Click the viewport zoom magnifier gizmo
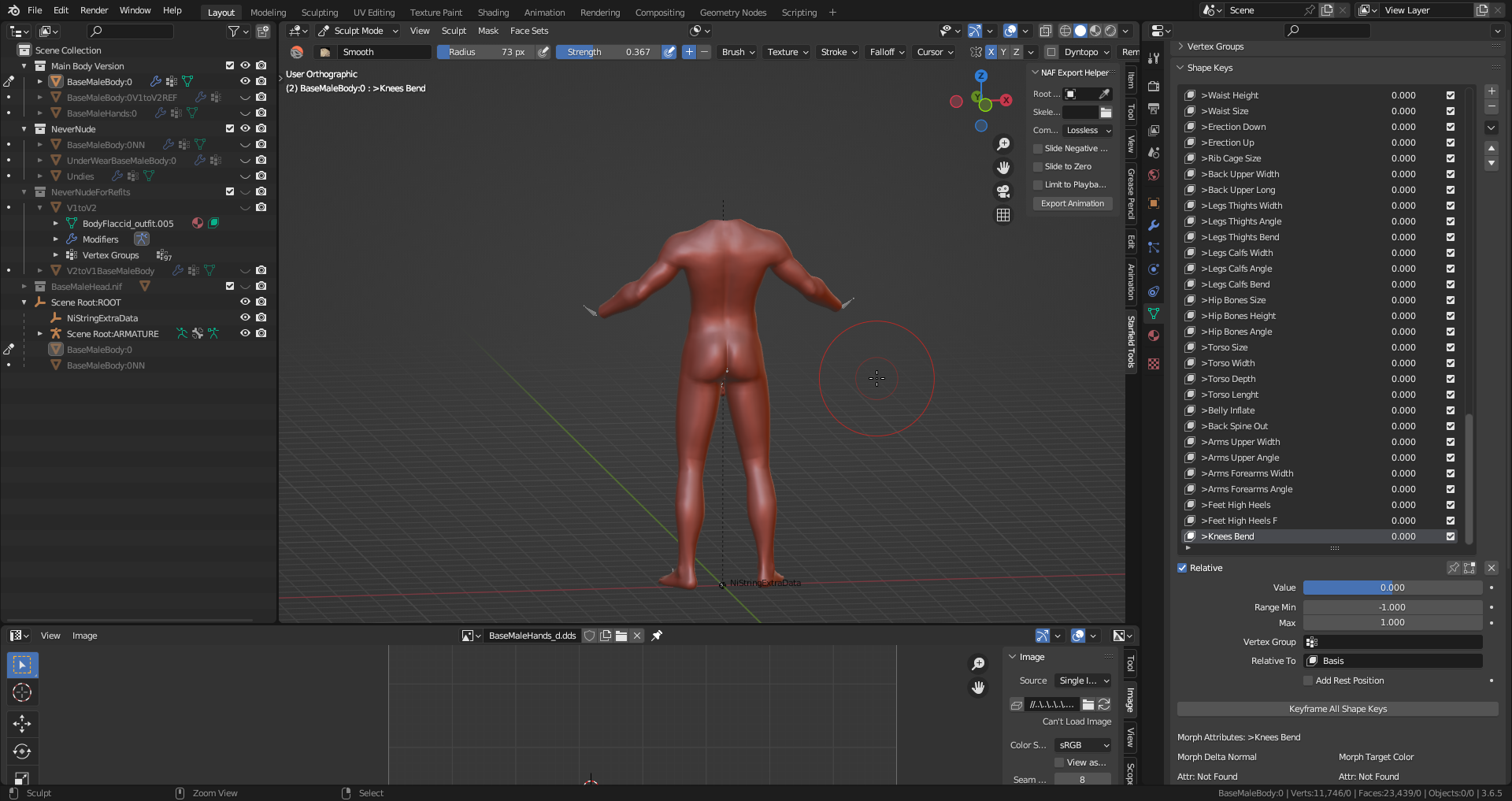 pyautogui.click(x=1003, y=144)
